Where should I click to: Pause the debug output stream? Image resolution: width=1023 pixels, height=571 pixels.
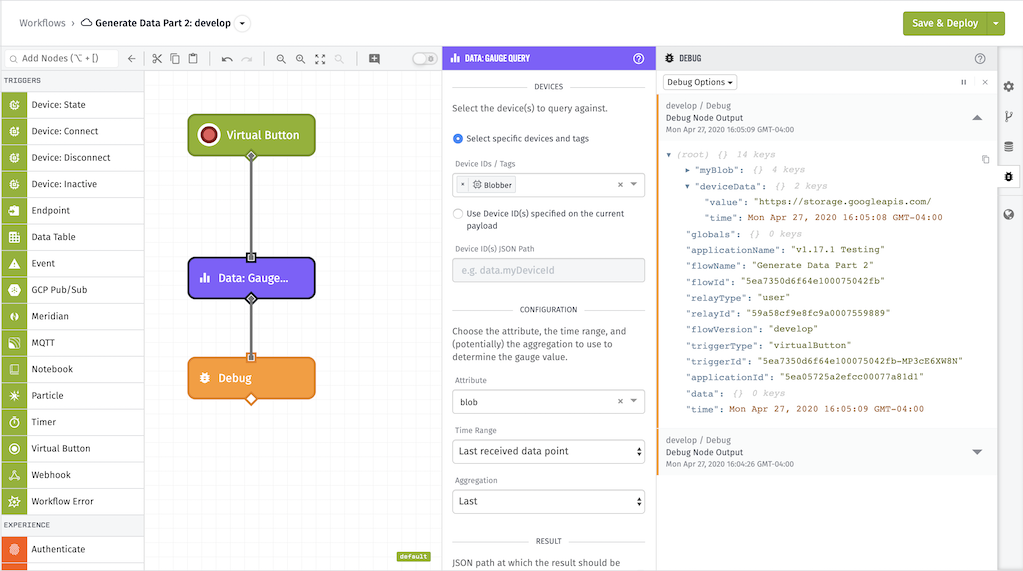(964, 82)
